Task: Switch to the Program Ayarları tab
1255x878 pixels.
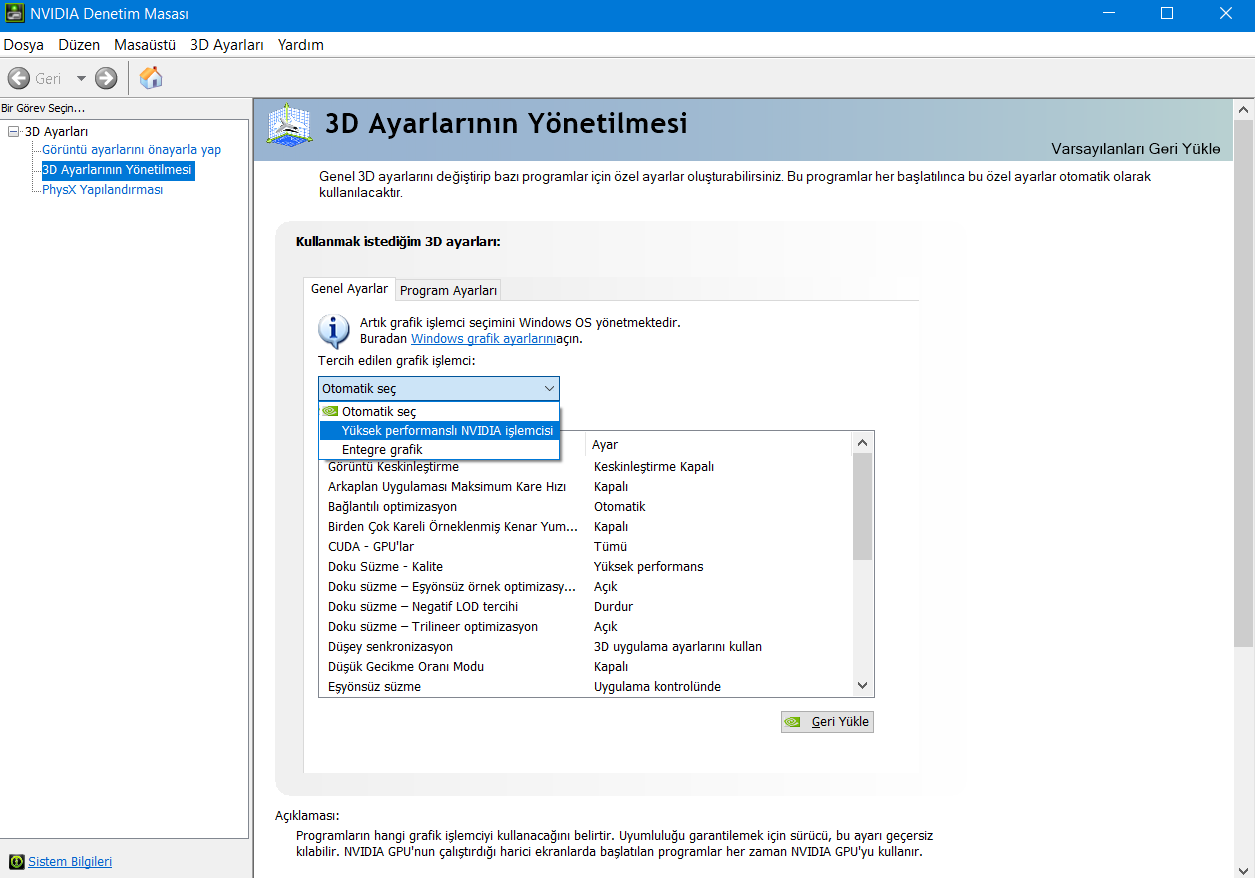Action: coord(448,290)
